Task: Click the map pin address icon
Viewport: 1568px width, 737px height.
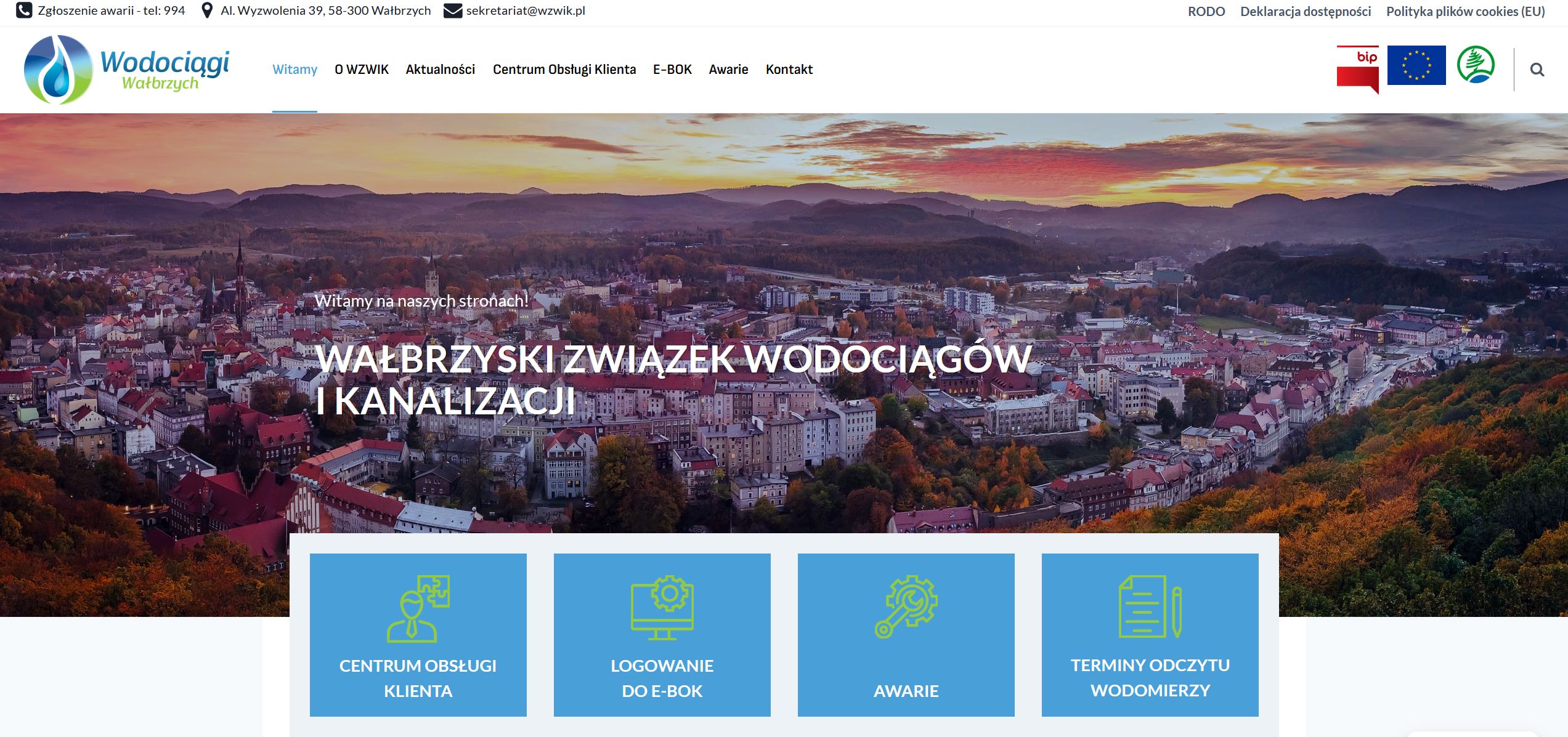Action: pyautogui.click(x=208, y=10)
